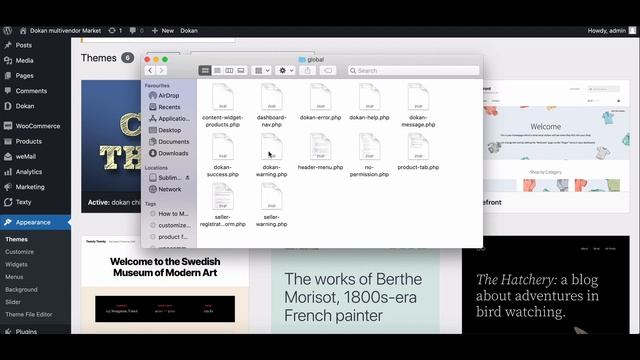Select seller-registration form php file
The height and width of the screenshot is (360, 640).
click(x=222, y=205)
